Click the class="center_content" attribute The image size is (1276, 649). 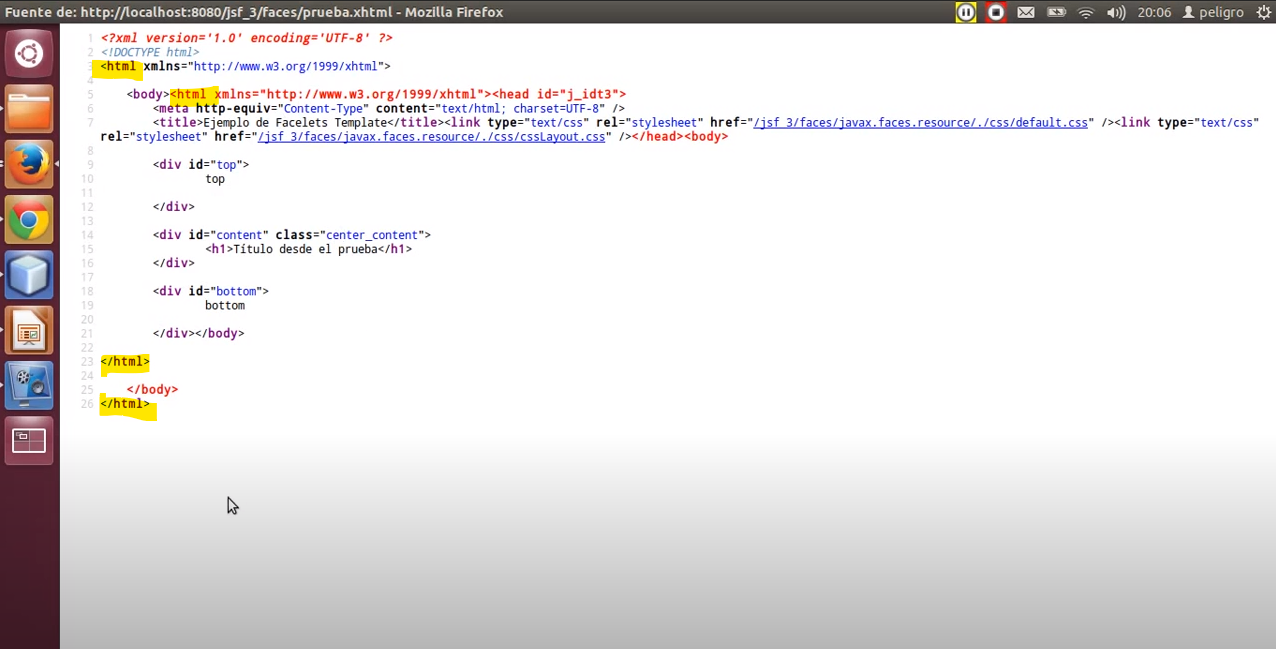point(349,235)
